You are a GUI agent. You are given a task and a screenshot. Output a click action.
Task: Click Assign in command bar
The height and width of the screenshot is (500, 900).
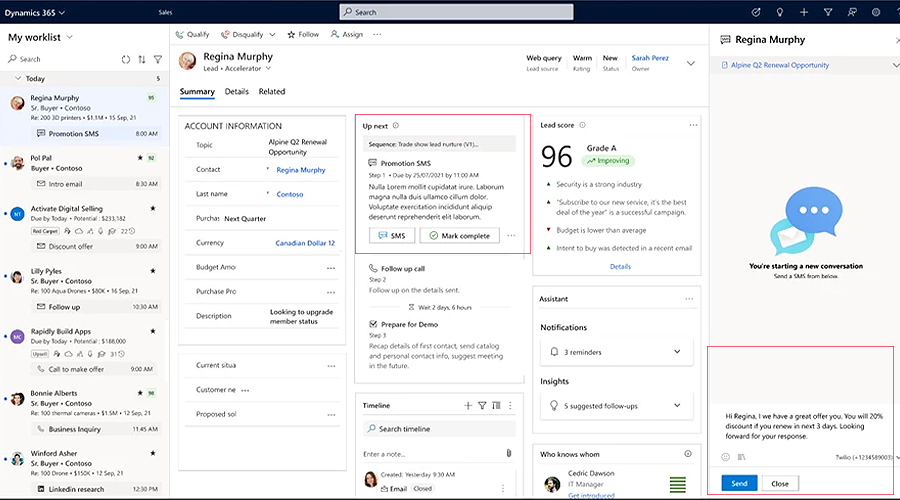coord(347,34)
